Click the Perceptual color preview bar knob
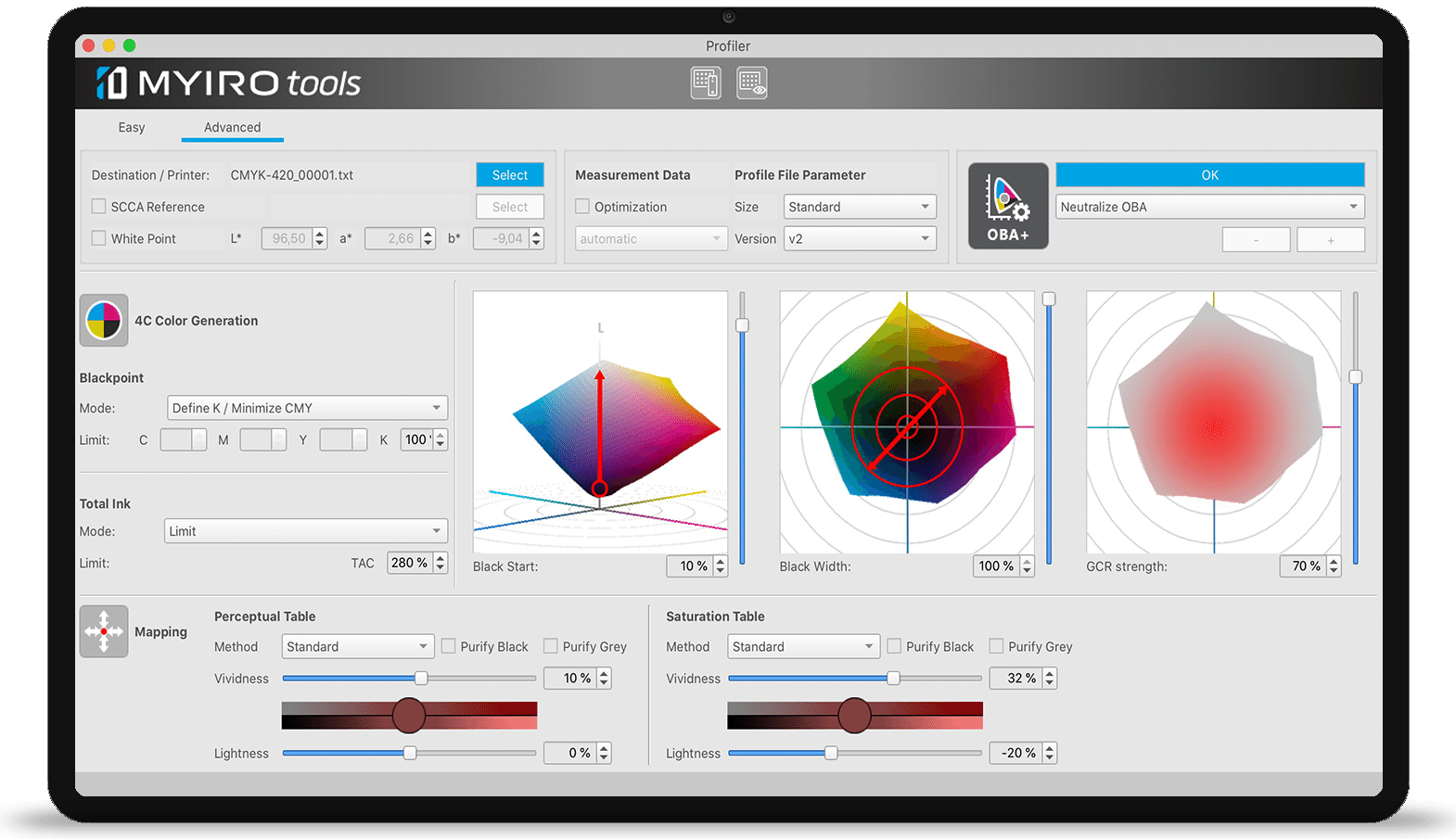The image size is (1456, 839). click(409, 716)
